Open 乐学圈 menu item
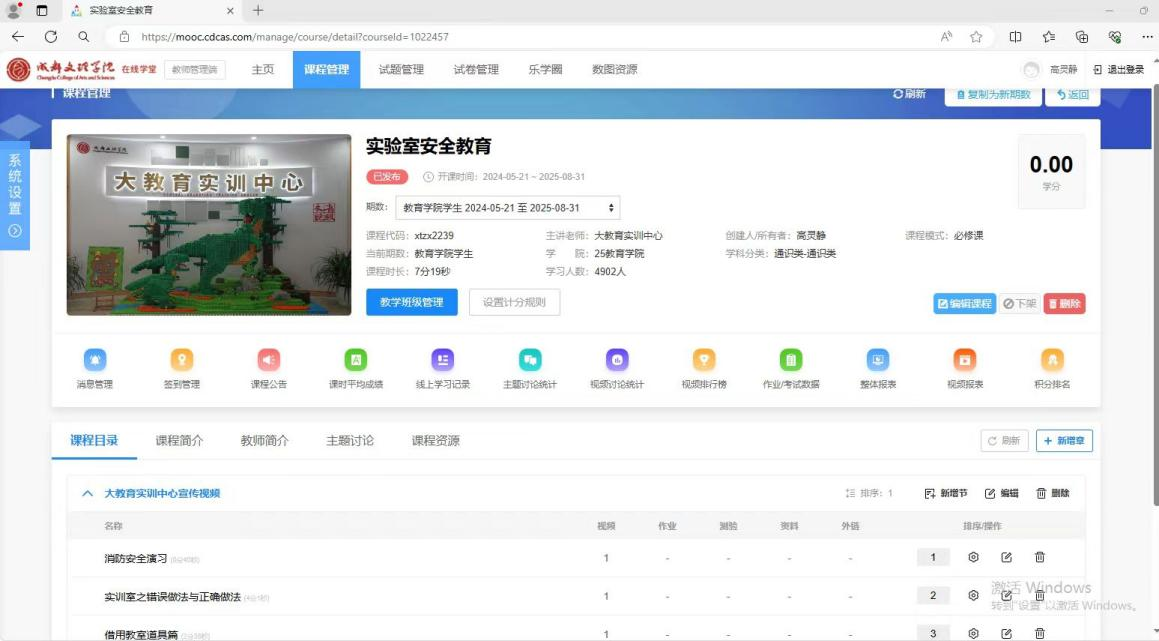1159x641 pixels. (x=545, y=69)
